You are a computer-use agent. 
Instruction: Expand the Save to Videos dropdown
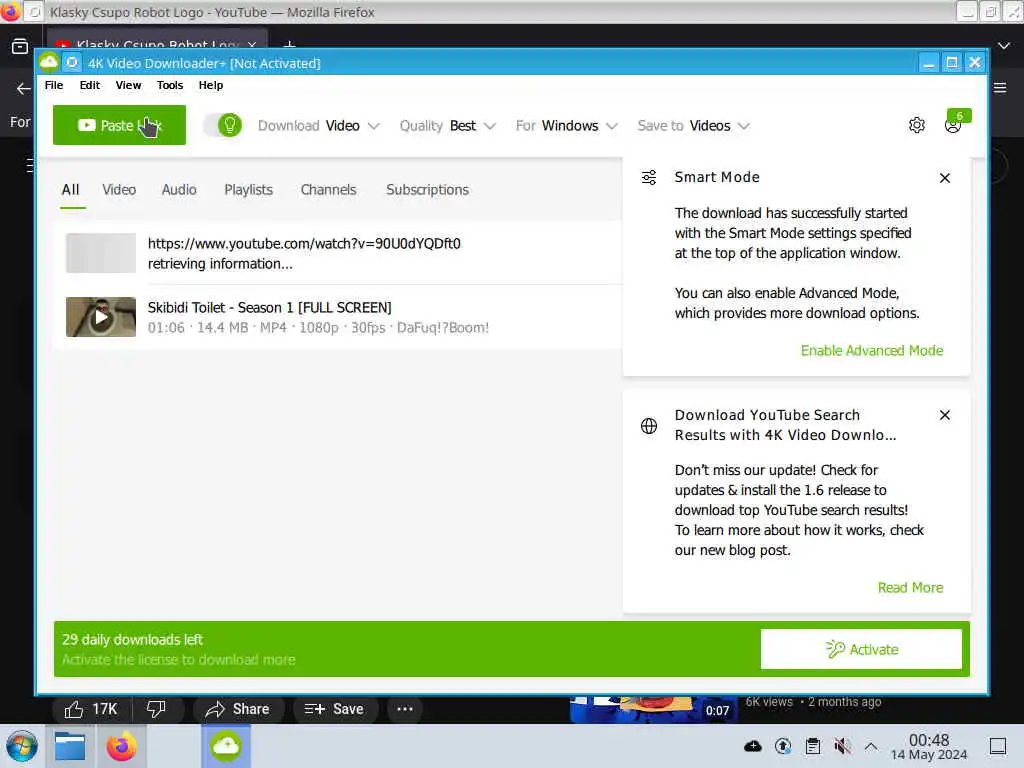click(x=693, y=125)
